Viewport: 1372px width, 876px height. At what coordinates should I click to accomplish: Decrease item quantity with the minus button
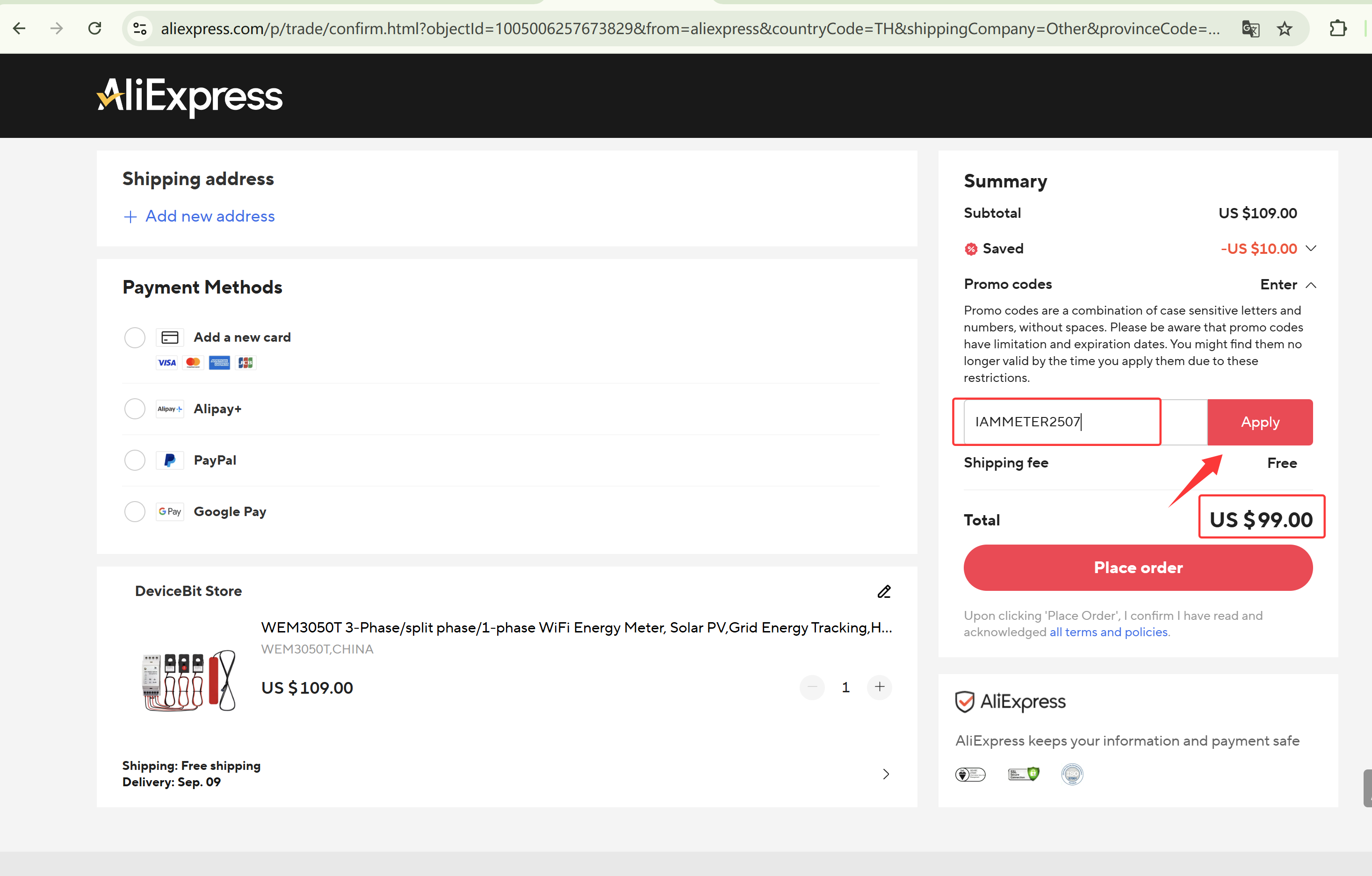(x=812, y=688)
